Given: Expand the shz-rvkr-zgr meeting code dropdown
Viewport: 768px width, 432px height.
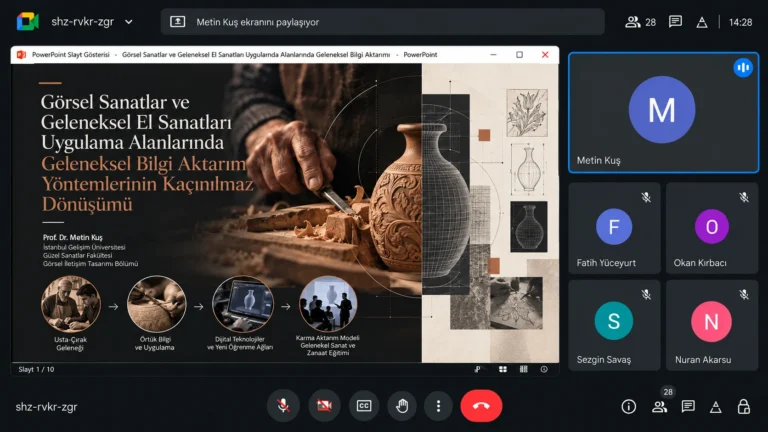Looking at the screenshot, I should (129, 22).
